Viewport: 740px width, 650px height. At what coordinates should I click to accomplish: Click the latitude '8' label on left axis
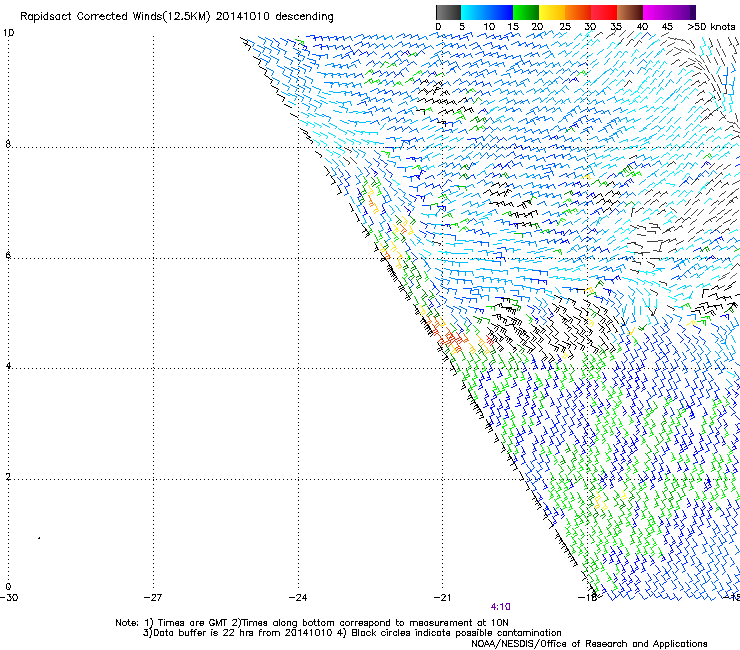[x=8, y=144]
